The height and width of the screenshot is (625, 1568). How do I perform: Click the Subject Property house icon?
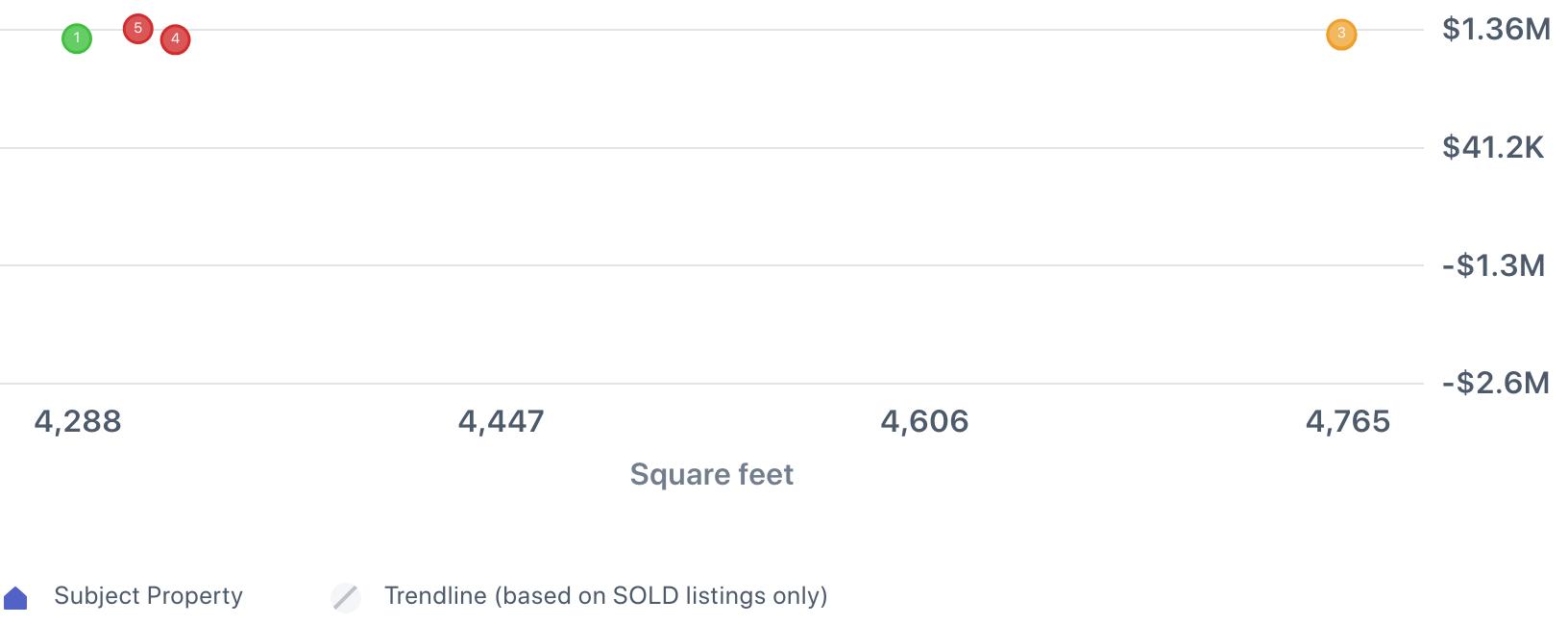pos(15,598)
